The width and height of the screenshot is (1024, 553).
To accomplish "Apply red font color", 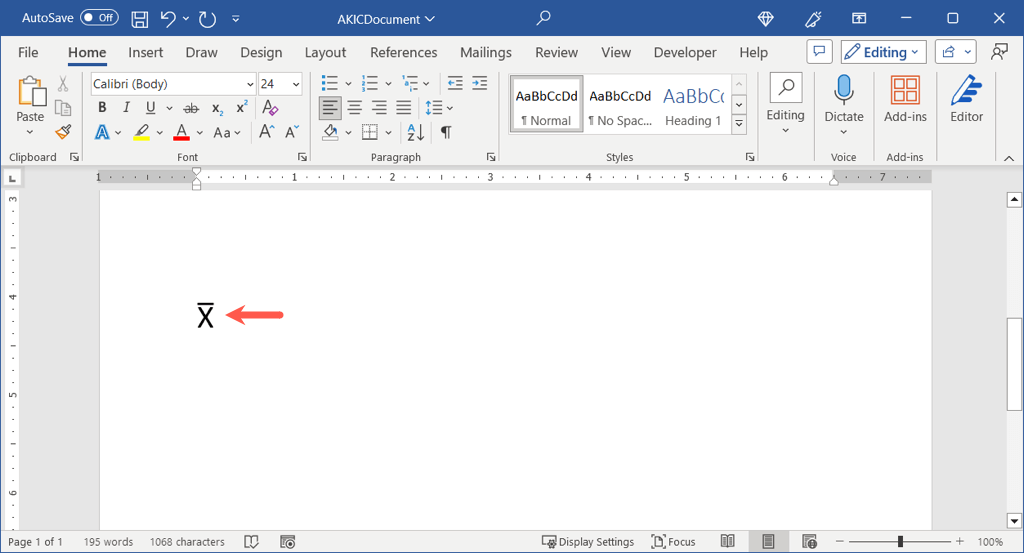I will tap(182, 133).
